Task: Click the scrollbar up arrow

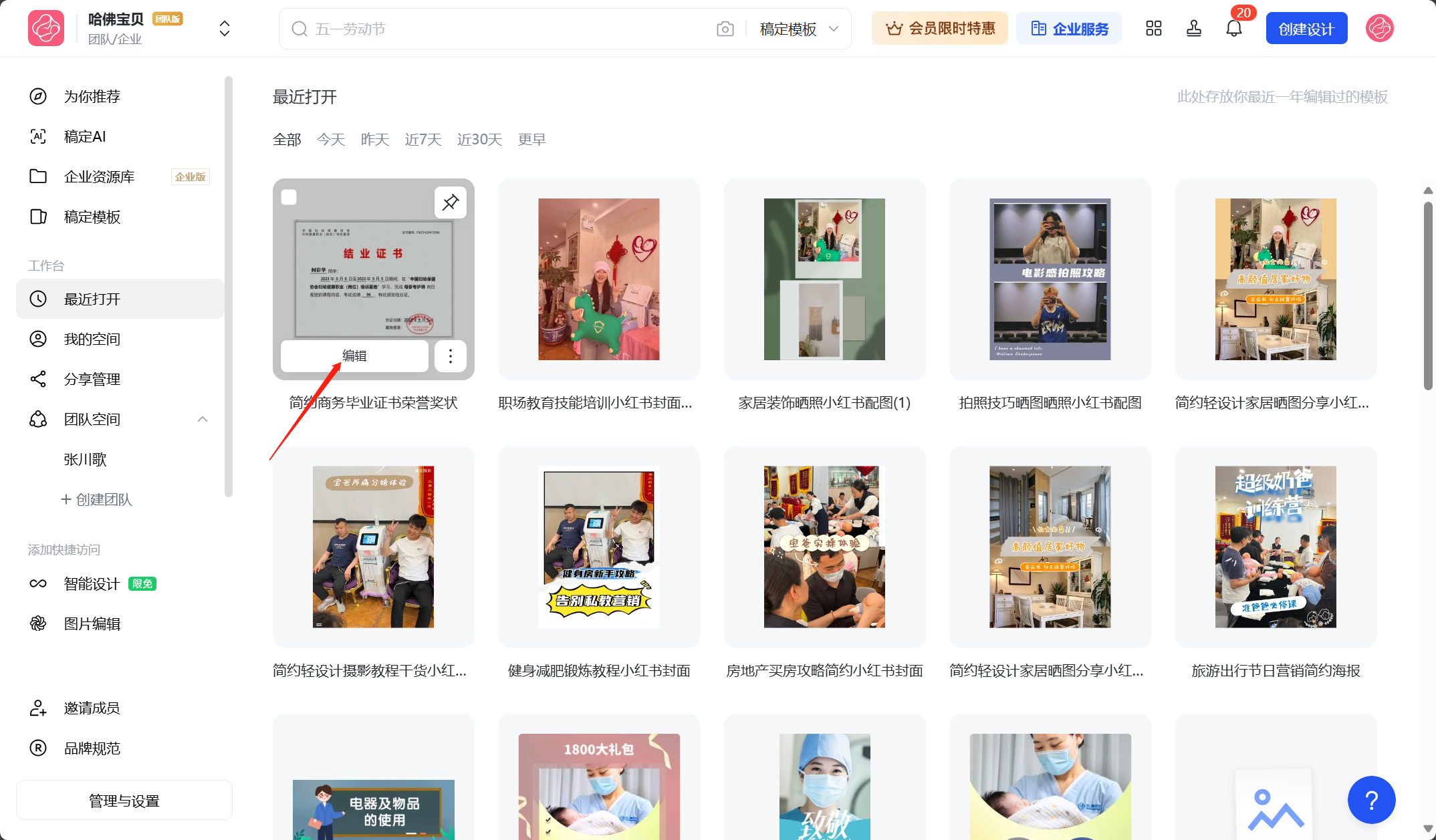Action: 1429,190
